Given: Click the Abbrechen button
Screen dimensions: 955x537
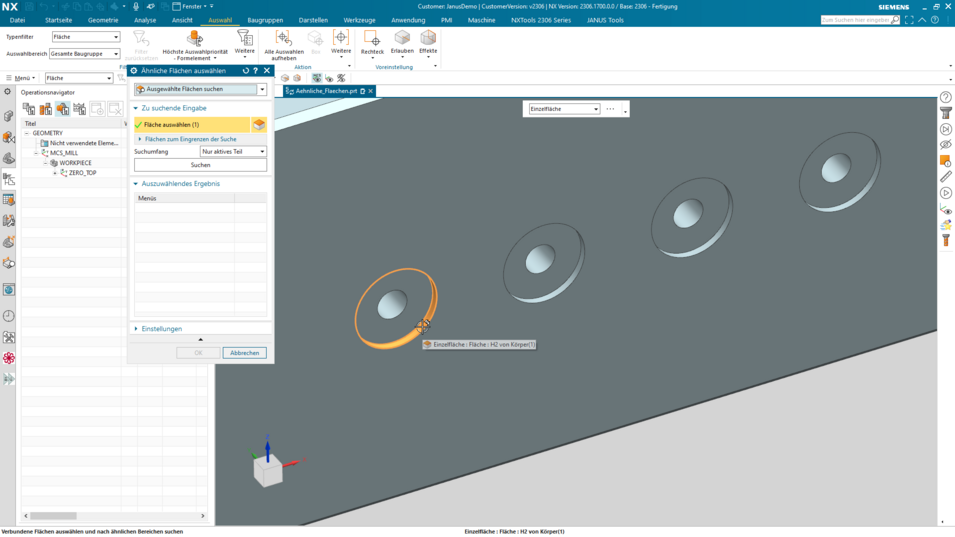Looking at the screenshot, I should coord(244,353).
